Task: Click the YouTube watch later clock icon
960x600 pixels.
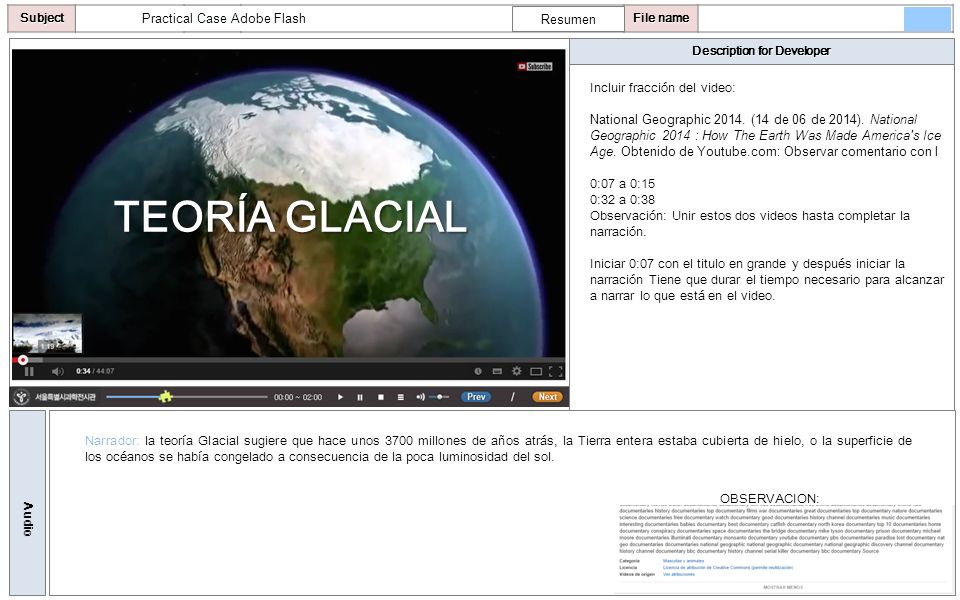Action: (478, 371)
